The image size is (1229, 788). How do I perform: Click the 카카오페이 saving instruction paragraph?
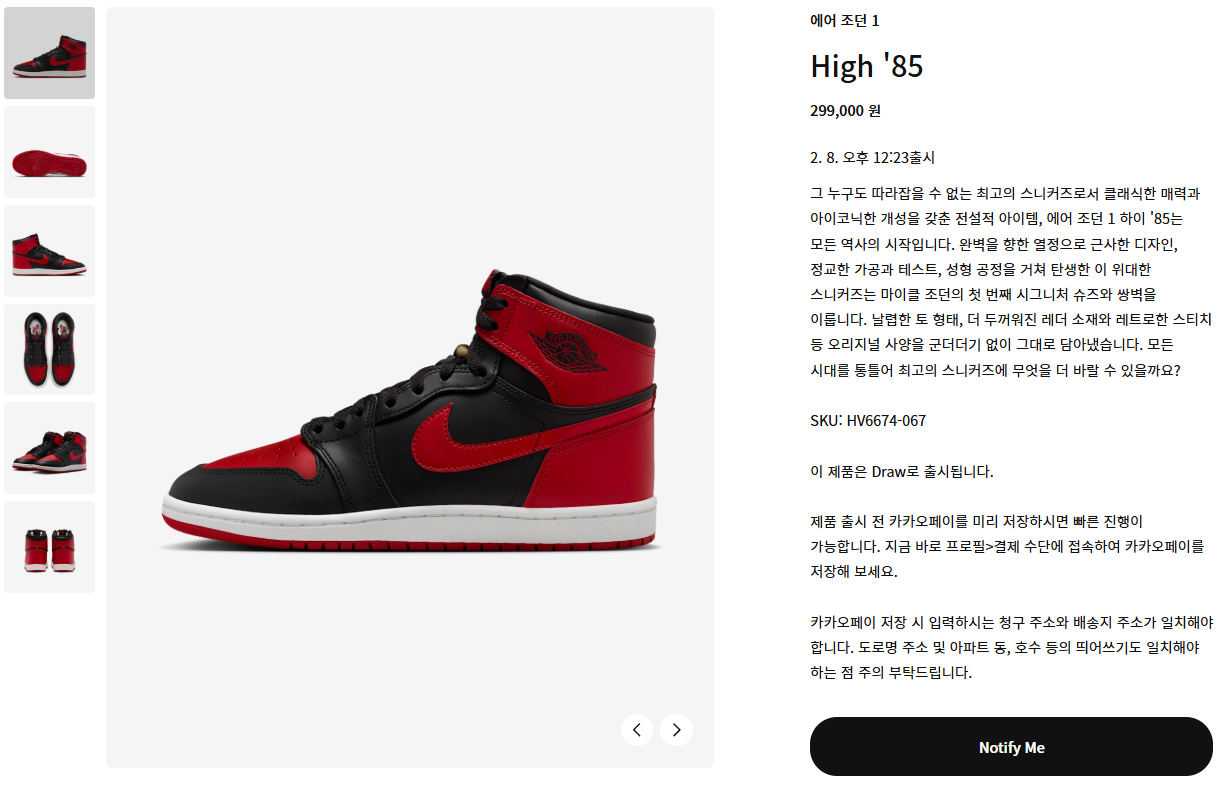(x=1007, y=547)
